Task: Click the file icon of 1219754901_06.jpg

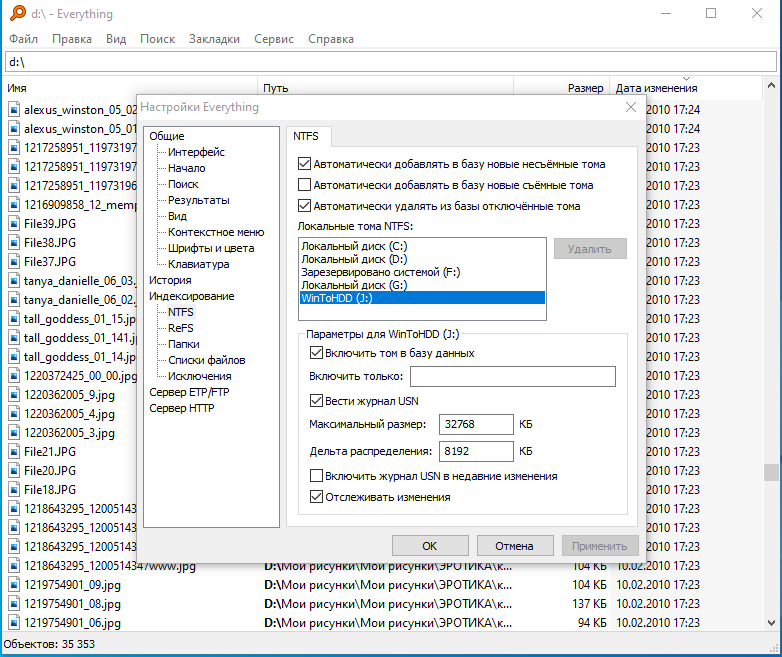Action: tap(14, 623)
